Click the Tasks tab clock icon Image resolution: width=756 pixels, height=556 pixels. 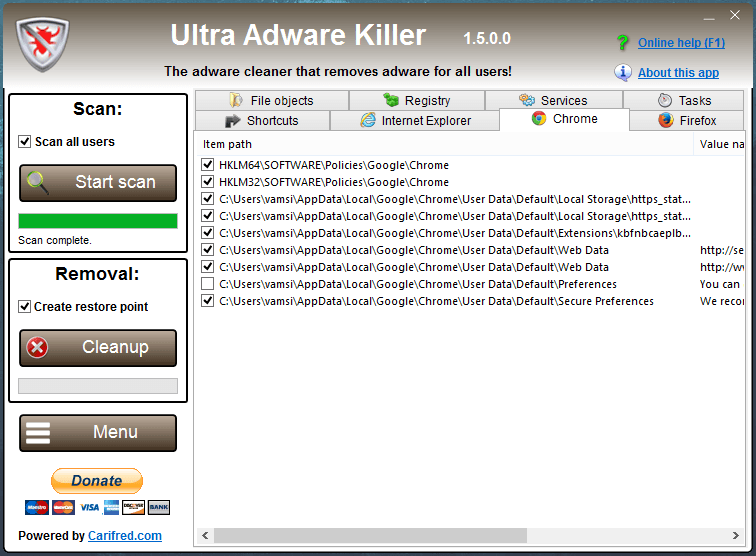[664, 100]
